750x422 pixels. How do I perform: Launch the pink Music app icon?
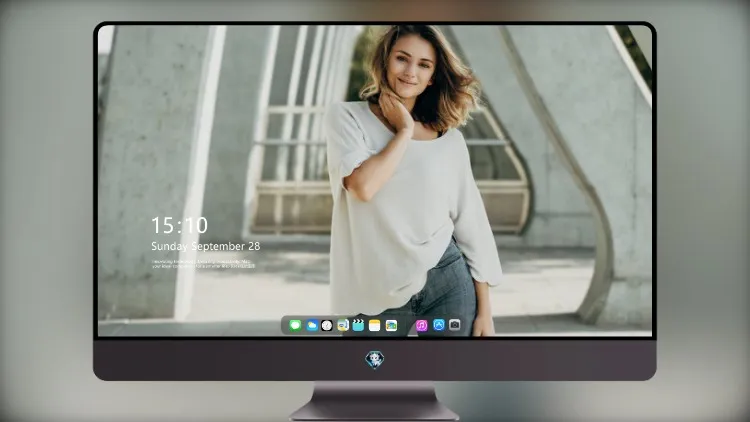[x=422, y=325]
